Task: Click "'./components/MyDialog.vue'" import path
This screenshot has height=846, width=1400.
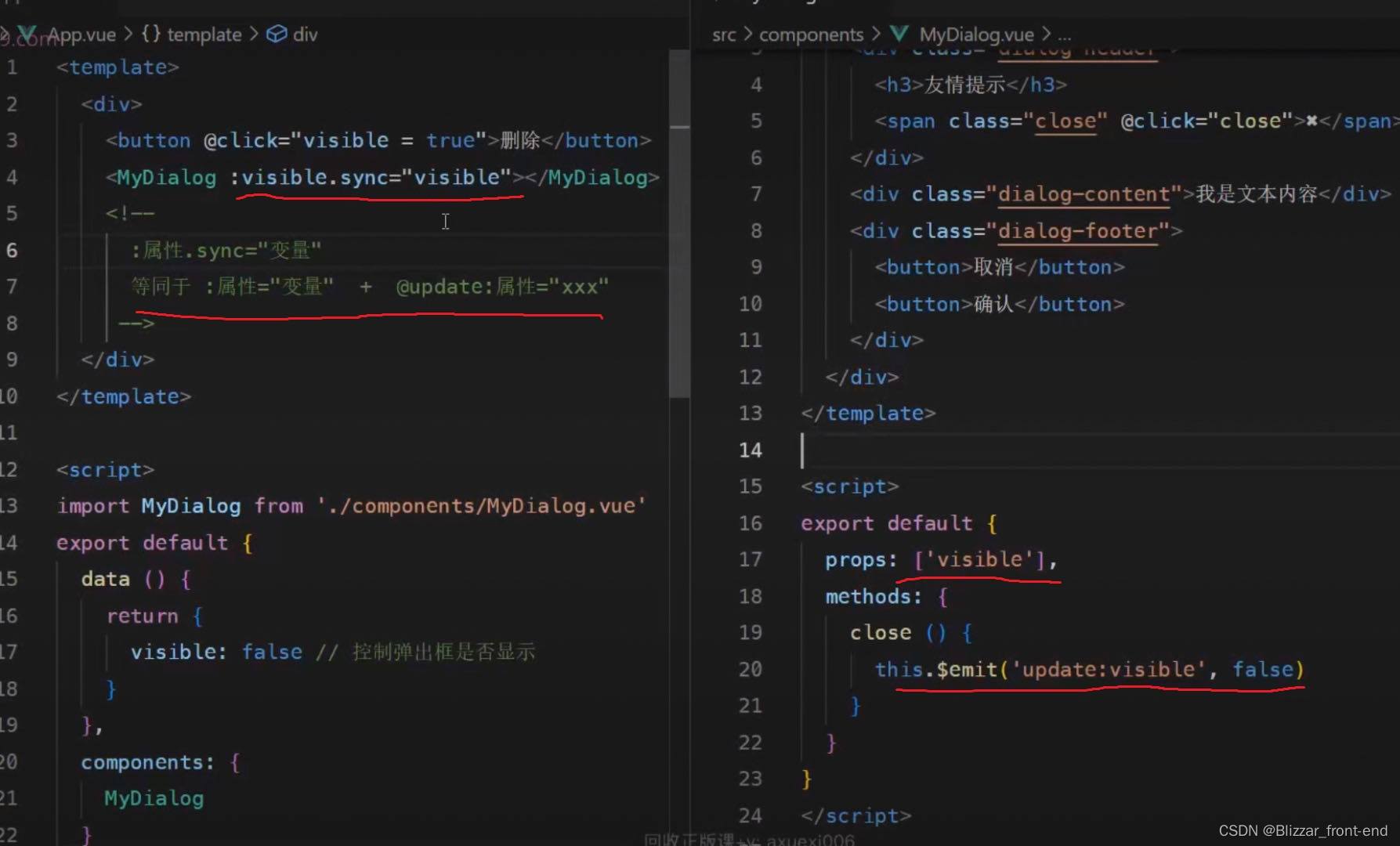Action: [481, 506]
